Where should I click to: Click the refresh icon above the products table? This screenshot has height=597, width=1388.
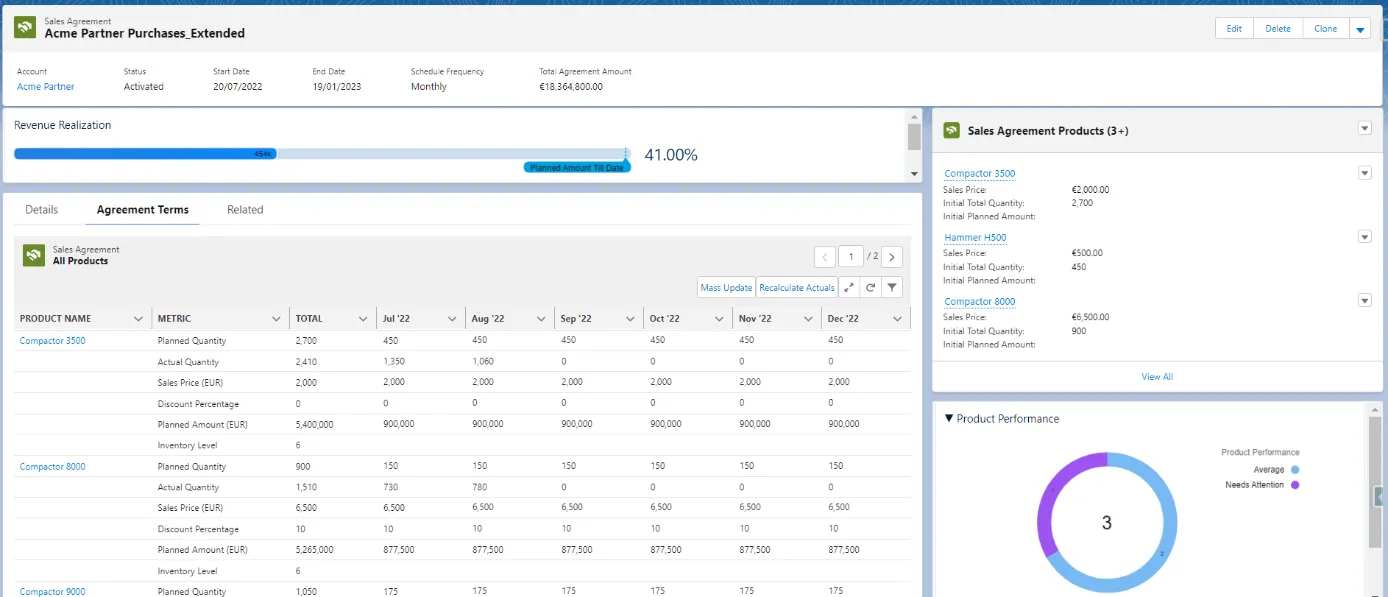(869, 287)
